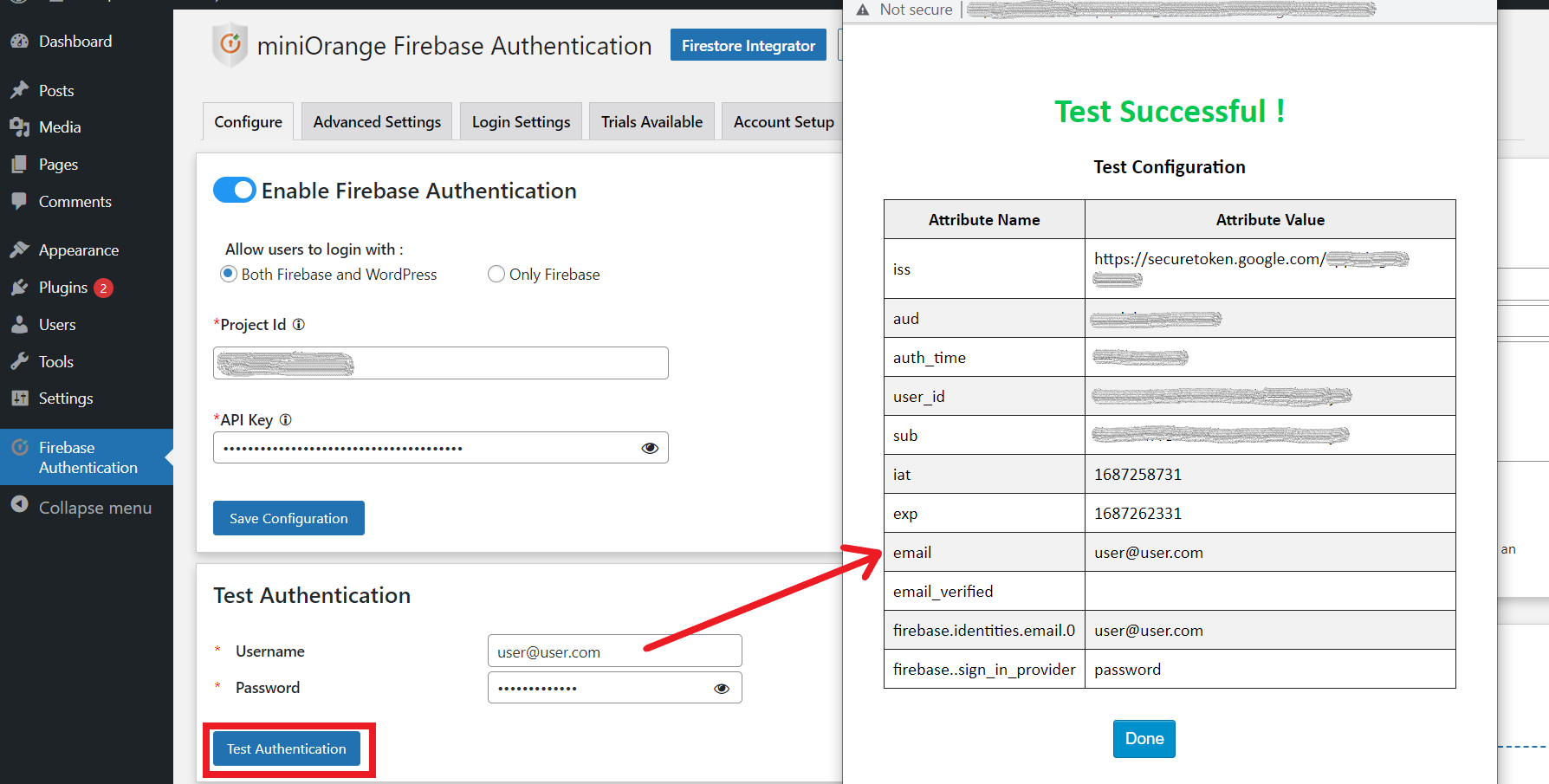Click the Test Authentication button
Image resolution: width=1549 pixels, height=784 pixels.
287,748
